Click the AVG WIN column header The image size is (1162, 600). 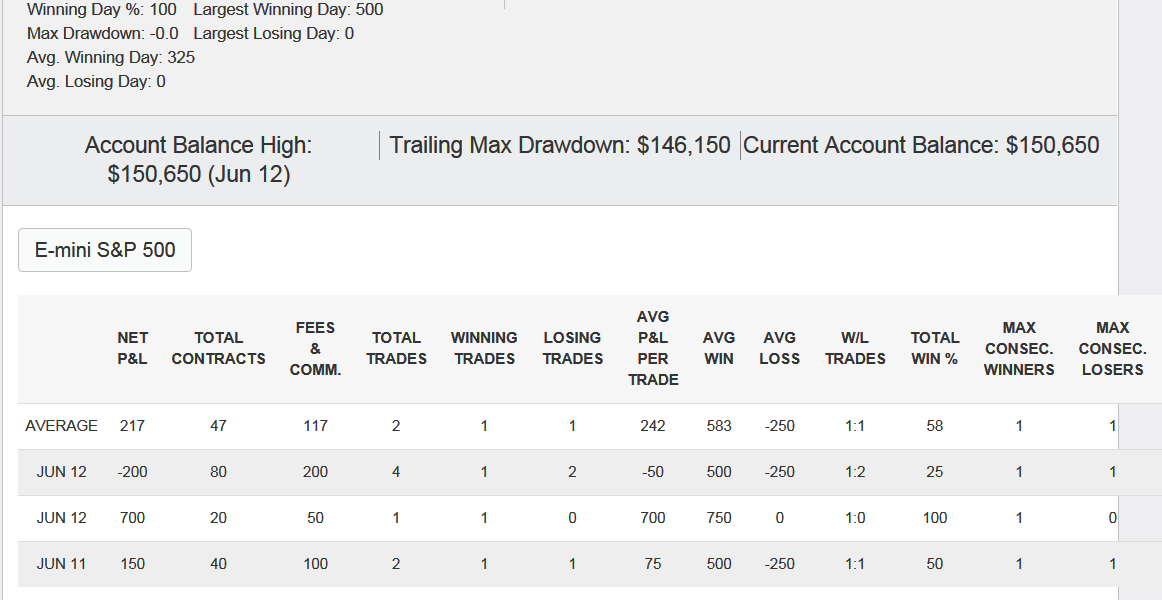[718, 348]
